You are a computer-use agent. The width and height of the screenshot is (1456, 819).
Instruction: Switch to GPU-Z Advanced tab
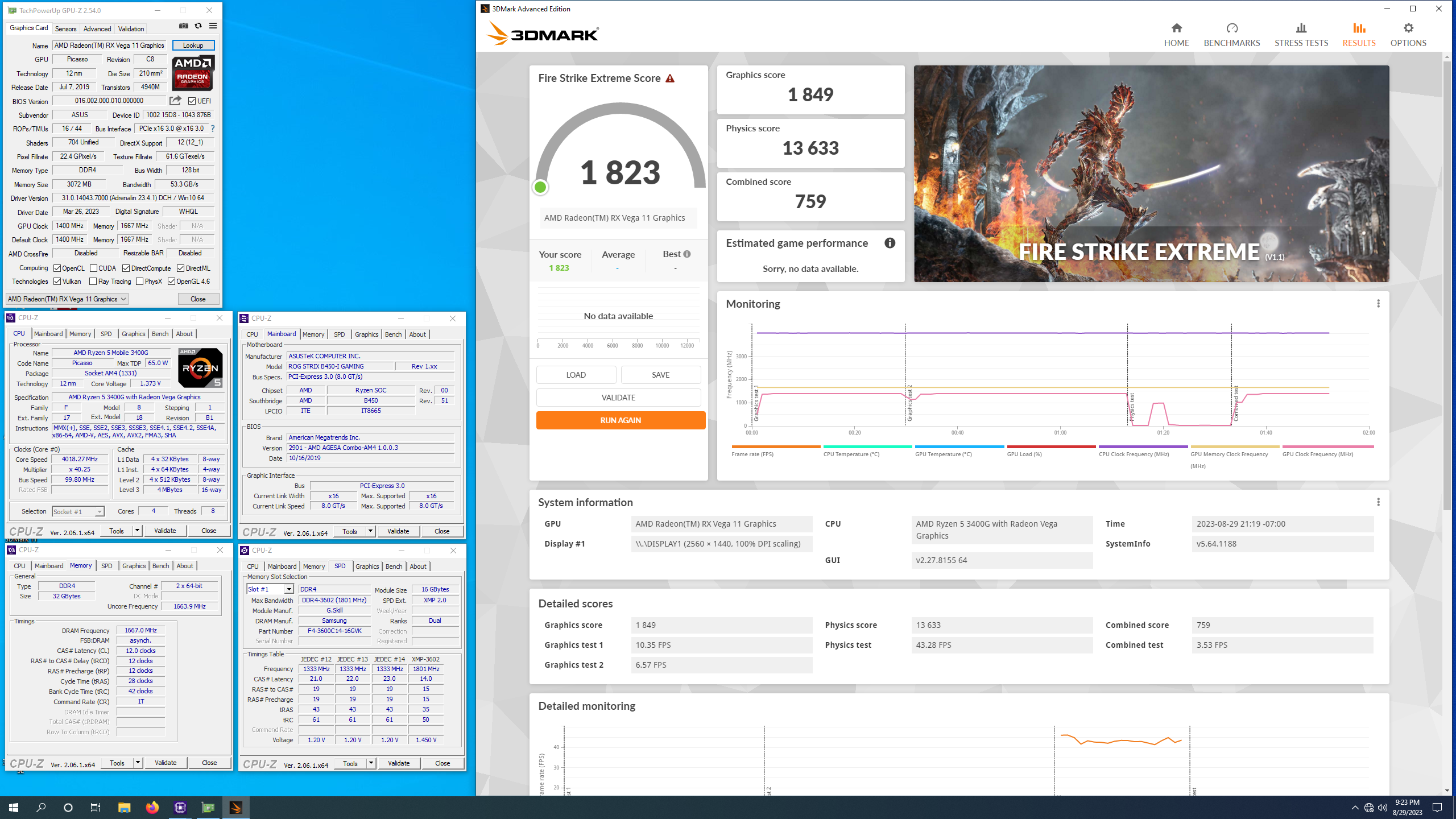click(x=97, y=29)
